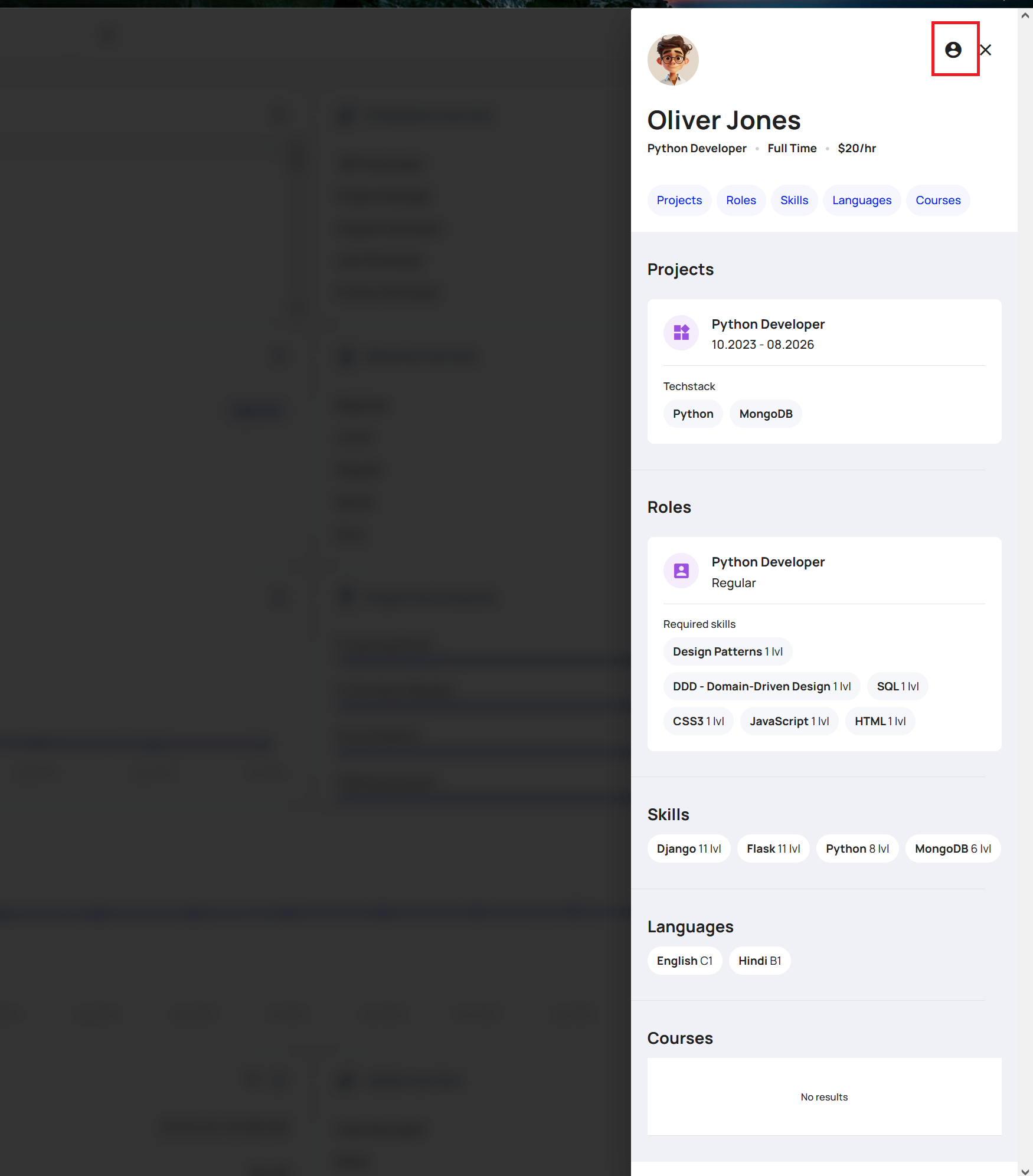Image resolution: width=1033 pixels, height=1176 pixels.
Task: Click the DDD - Domain-Driven Design chip
Action: (x=761, y=686)
